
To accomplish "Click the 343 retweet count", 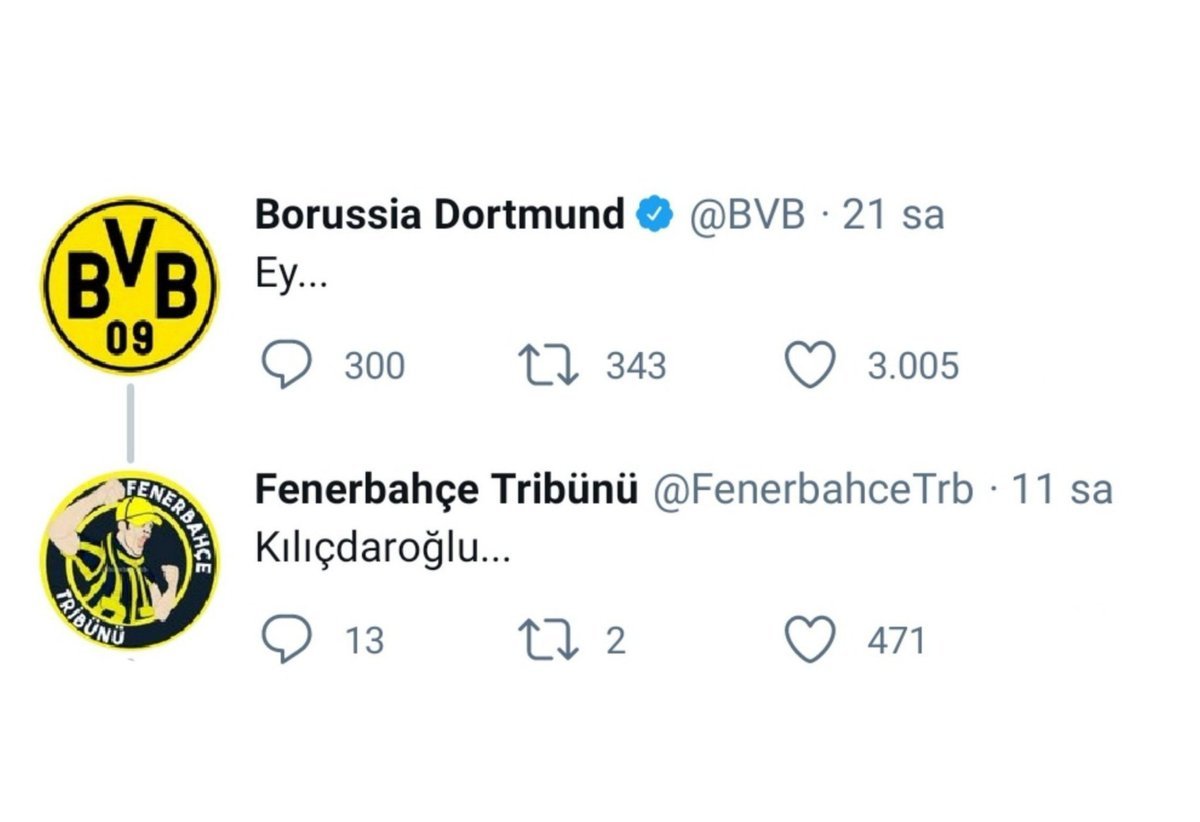I will [636, 366].
